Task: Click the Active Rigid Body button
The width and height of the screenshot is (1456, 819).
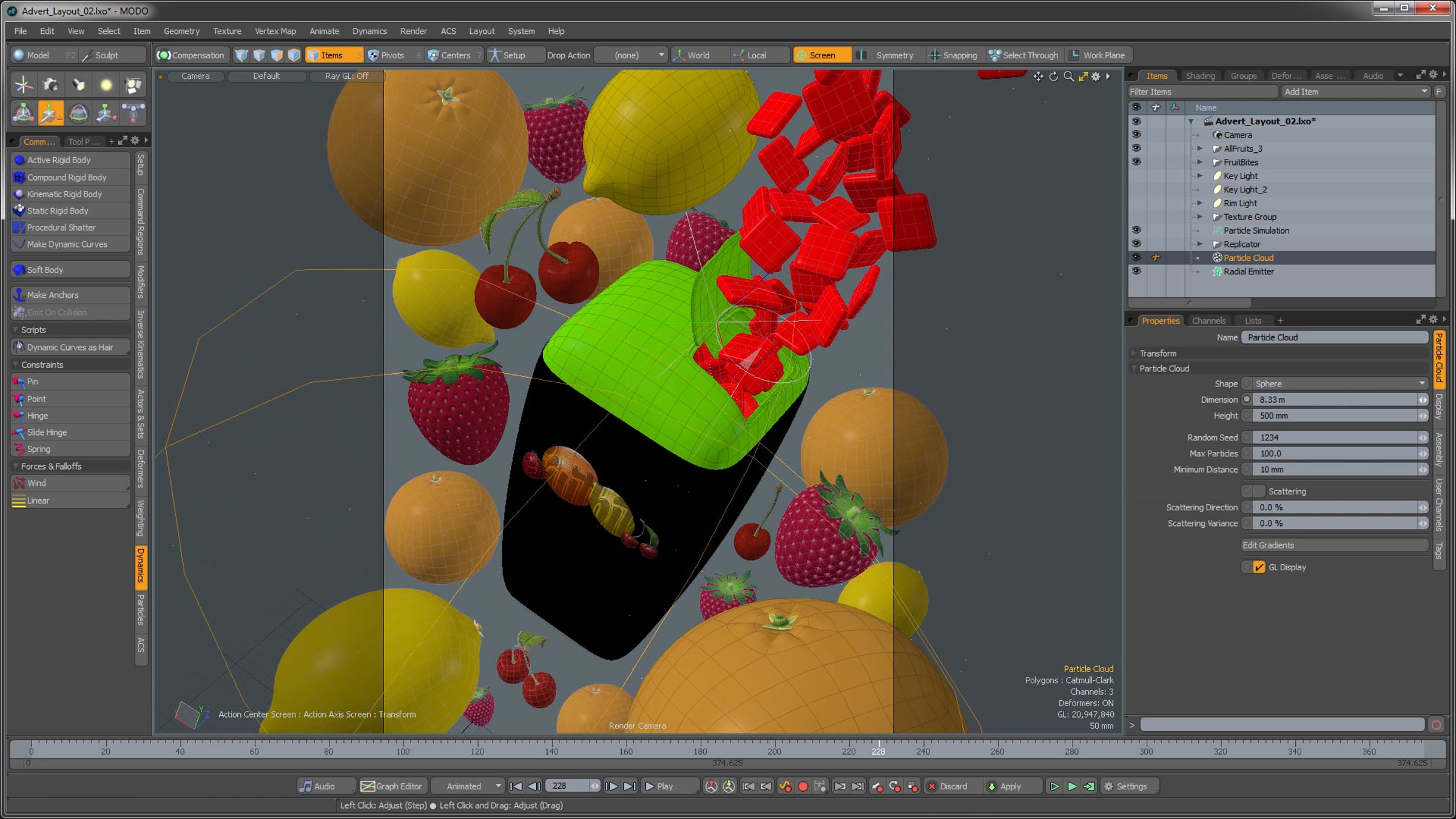Action: coord(70,160)
